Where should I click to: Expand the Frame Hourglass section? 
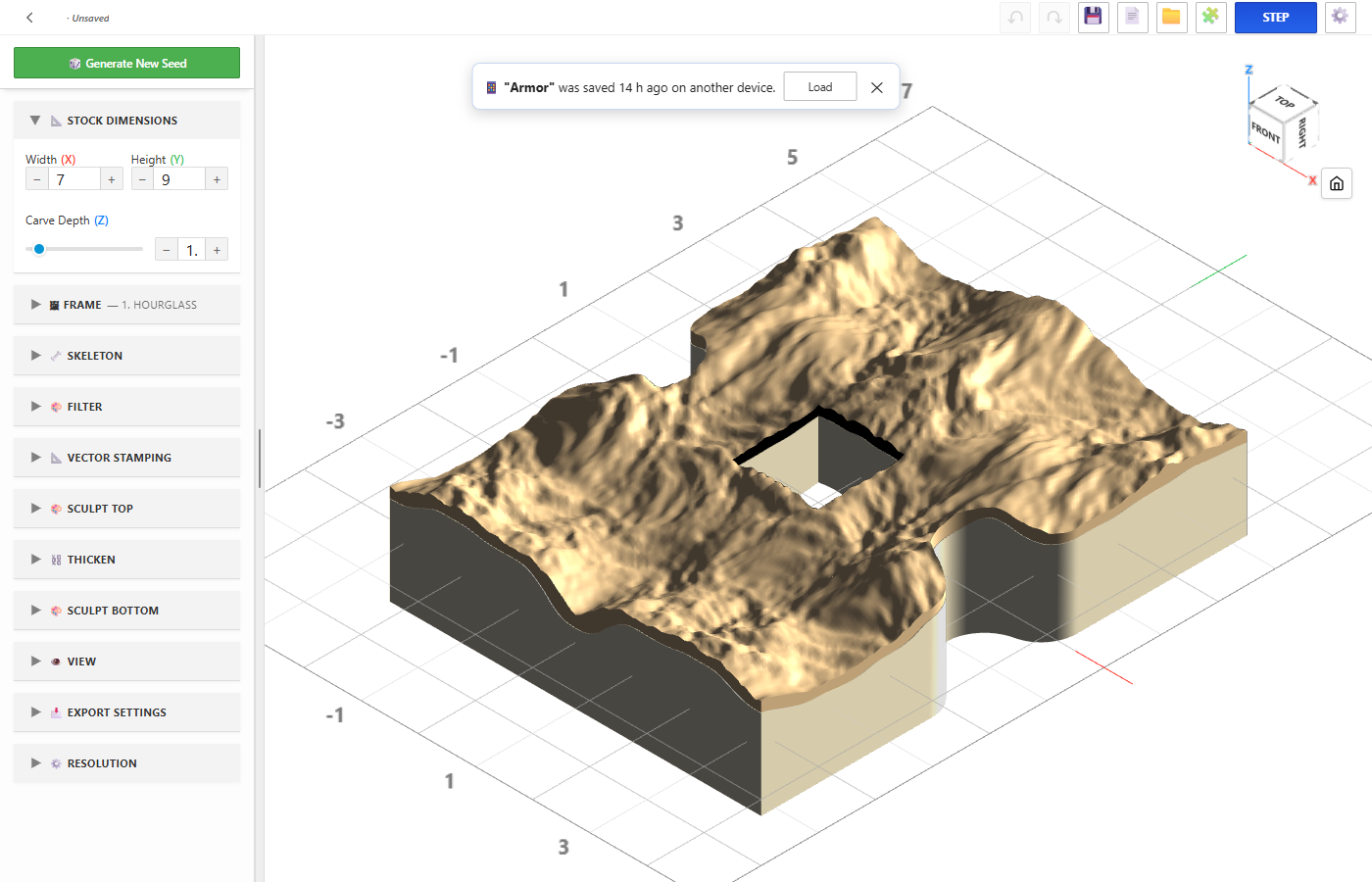[126, 305]
